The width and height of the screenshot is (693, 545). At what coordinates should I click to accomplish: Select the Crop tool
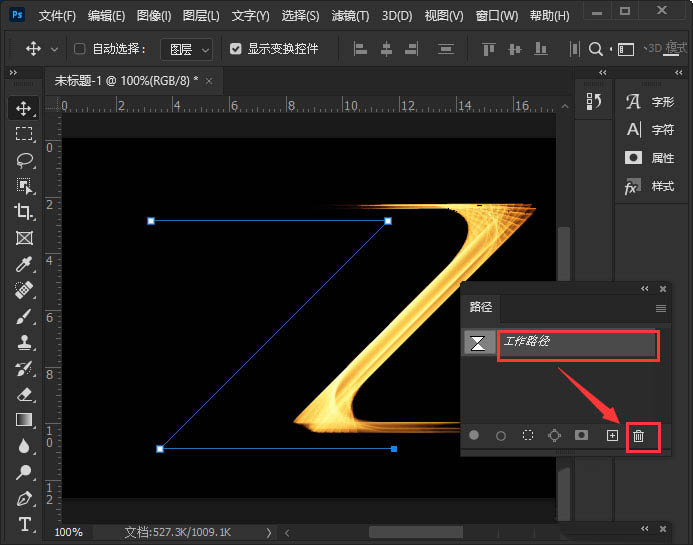coord(23,212)
